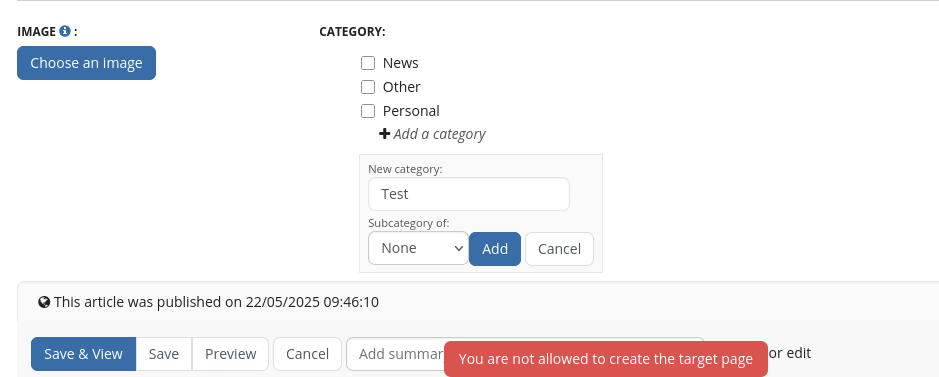
Task: Click into the Add summary input field
Action: pos(395,354)
